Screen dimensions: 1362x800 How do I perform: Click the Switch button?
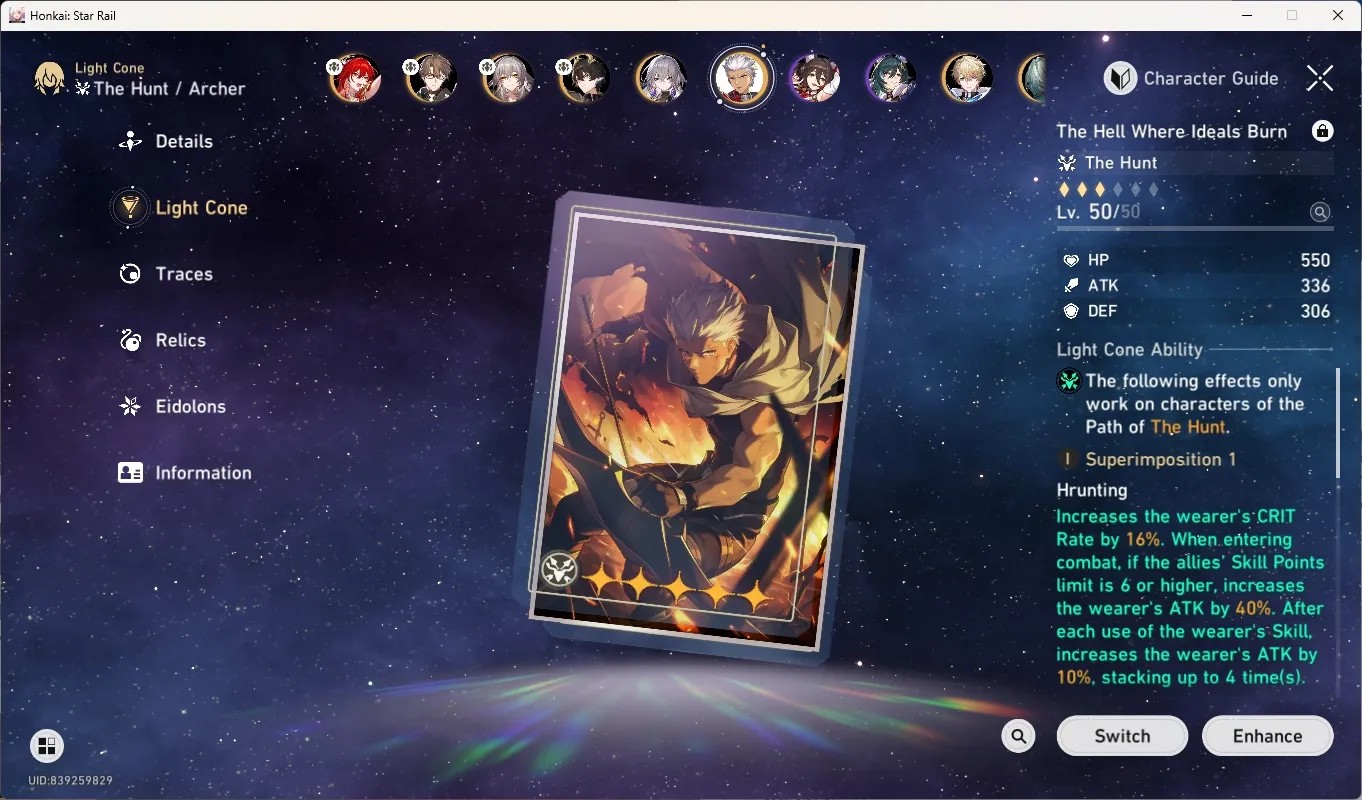[x=1122, y=736]
